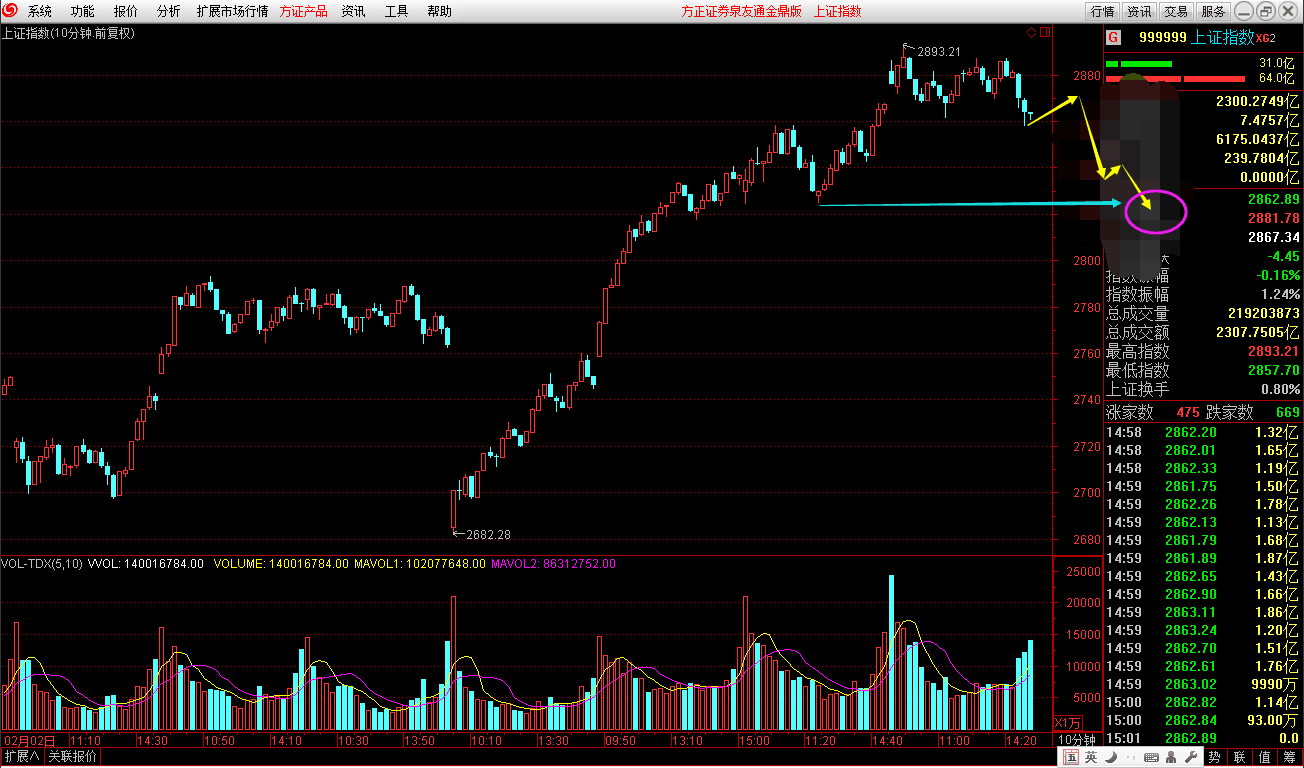Select the 势 tab at bottom right
The image size is (1304, 768).
click(x=1214, y=758)
